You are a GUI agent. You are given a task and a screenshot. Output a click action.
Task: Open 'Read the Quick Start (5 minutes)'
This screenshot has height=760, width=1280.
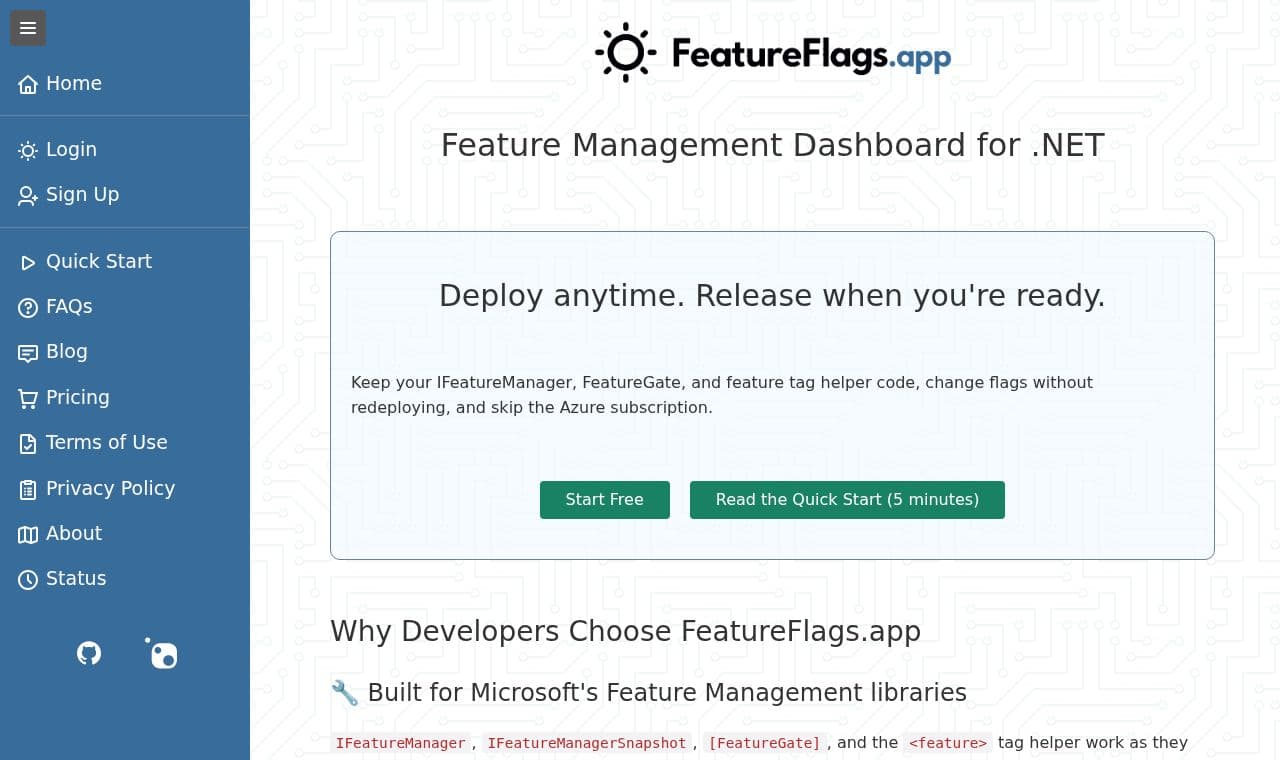pyautogui.click(x=847, y=500)
